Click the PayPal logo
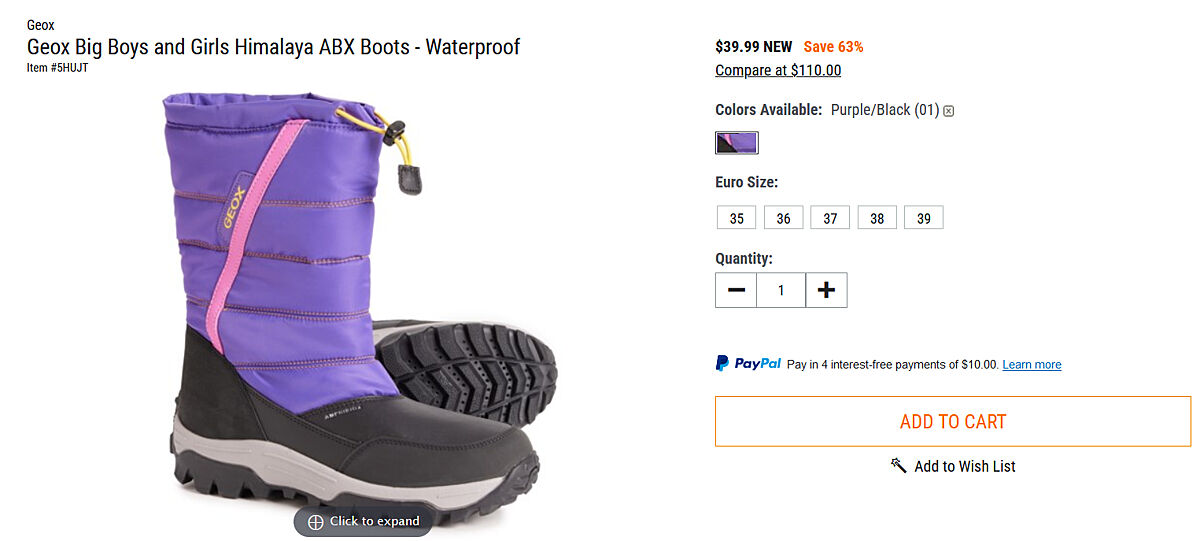This screenshot has width=1200, height=541. [x=748, y=364]
